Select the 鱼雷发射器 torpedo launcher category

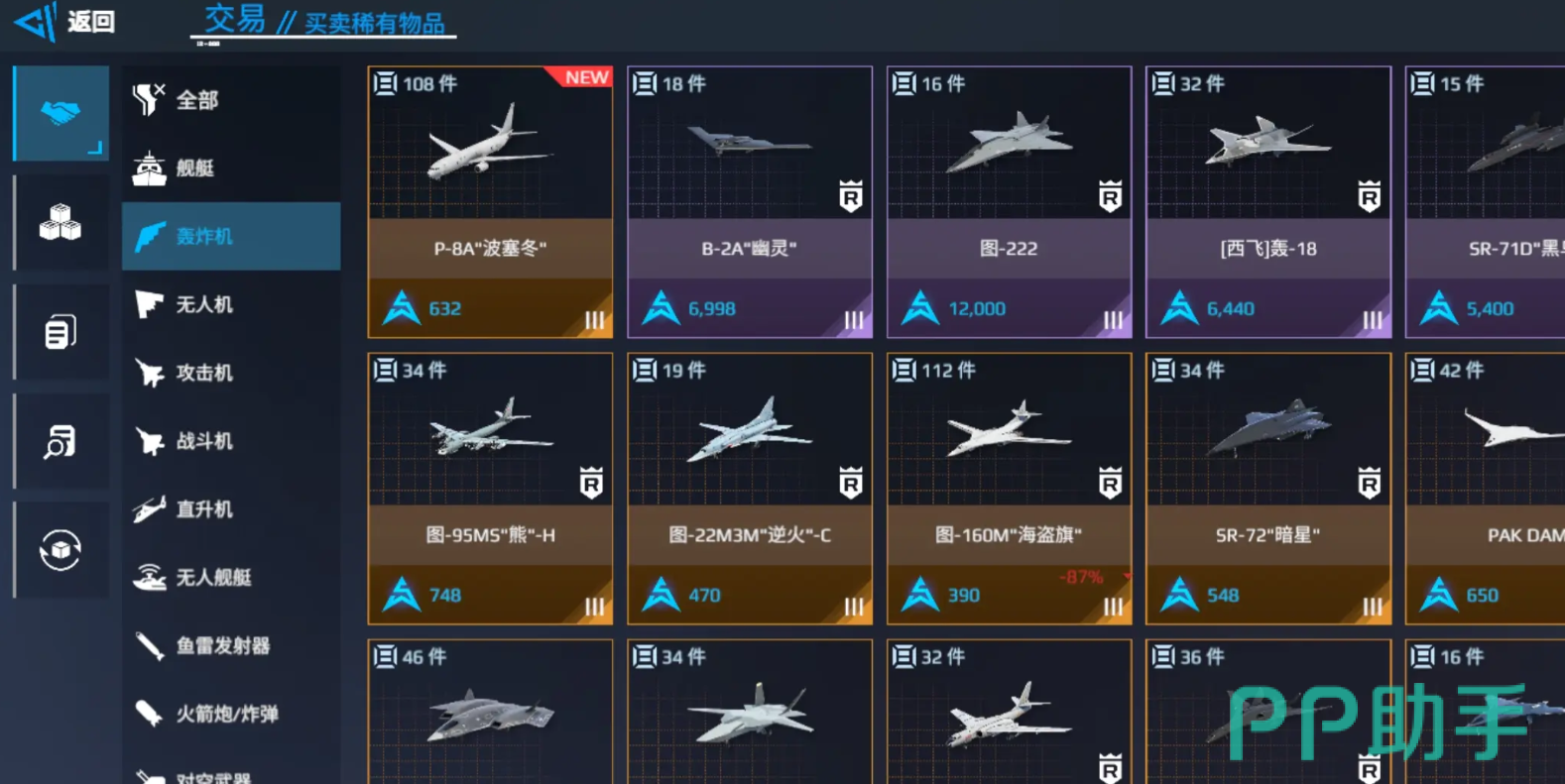tap(231, 646)
